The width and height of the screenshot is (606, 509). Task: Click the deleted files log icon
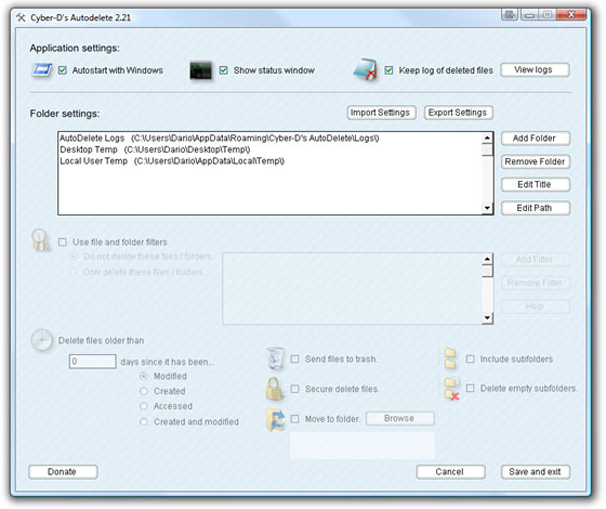[x=365, y=70]
